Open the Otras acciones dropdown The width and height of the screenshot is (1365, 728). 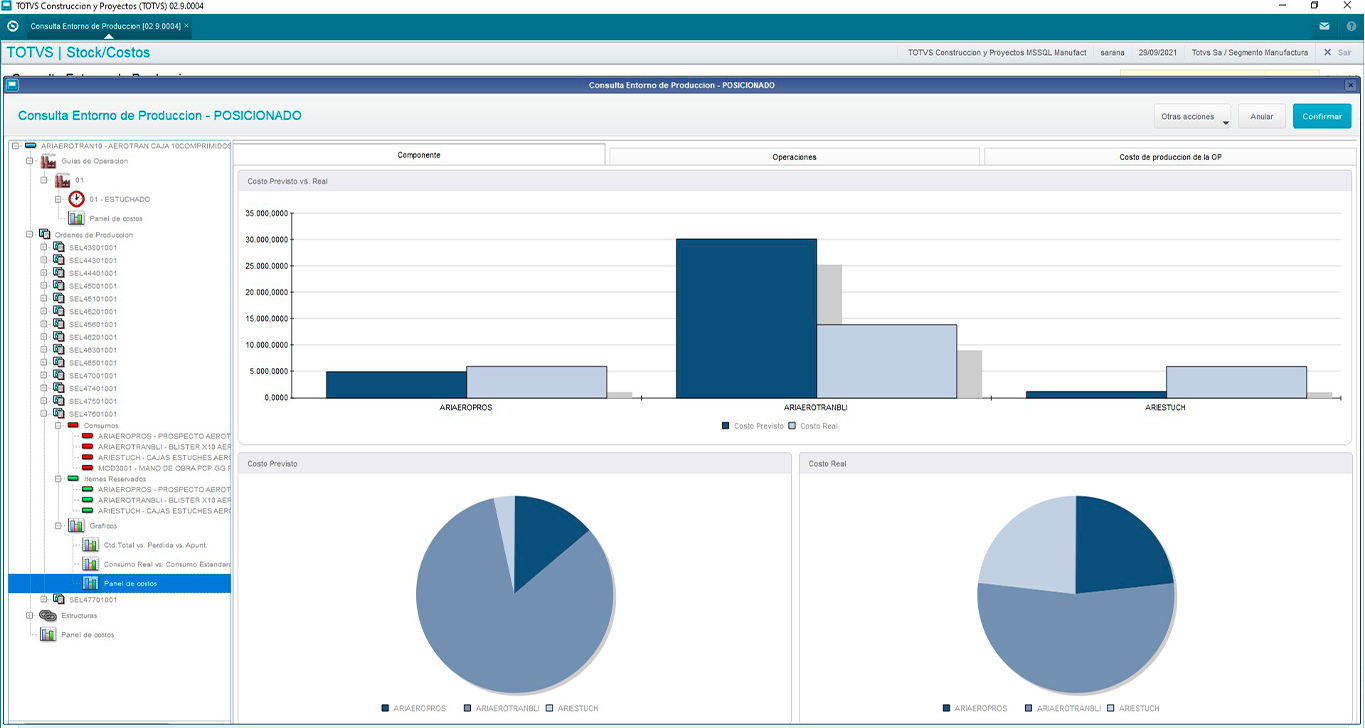(1193, 117)
